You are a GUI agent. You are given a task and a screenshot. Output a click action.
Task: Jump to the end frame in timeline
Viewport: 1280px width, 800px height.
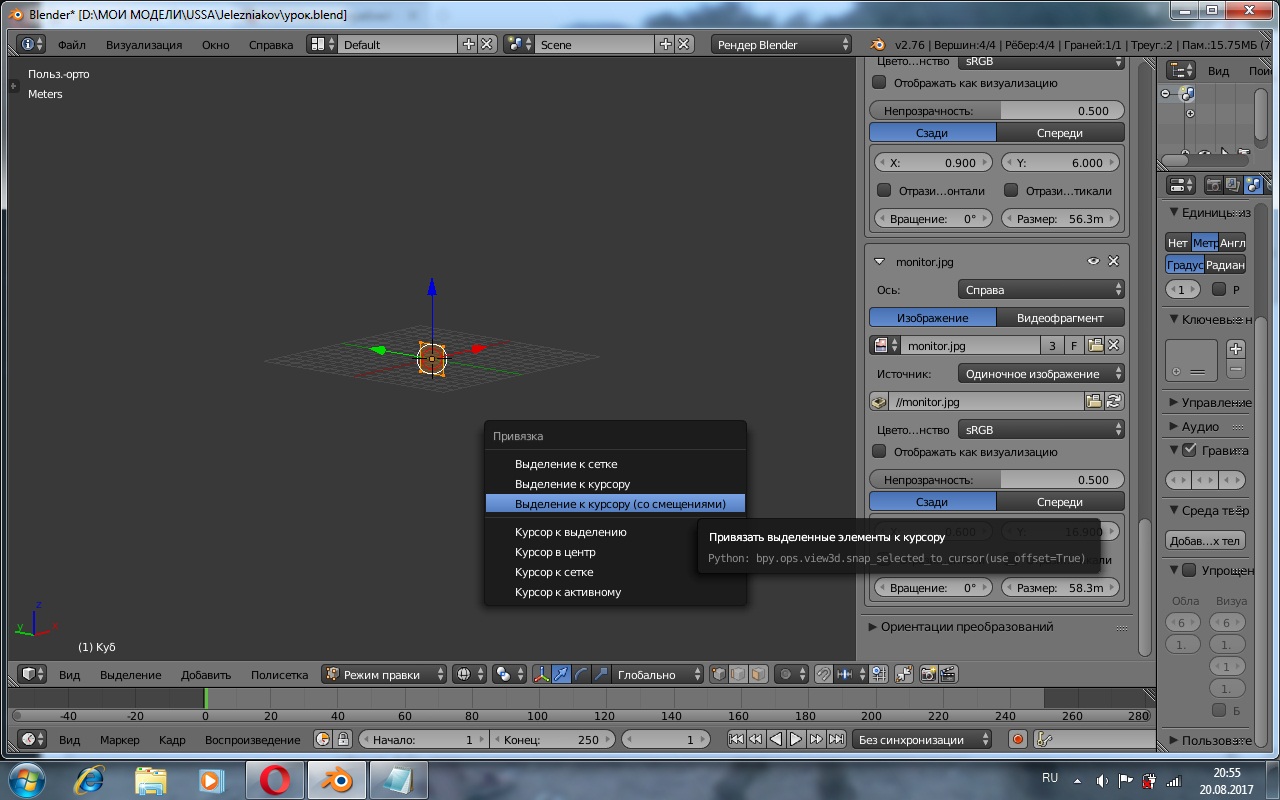click(x=836, y=740)
